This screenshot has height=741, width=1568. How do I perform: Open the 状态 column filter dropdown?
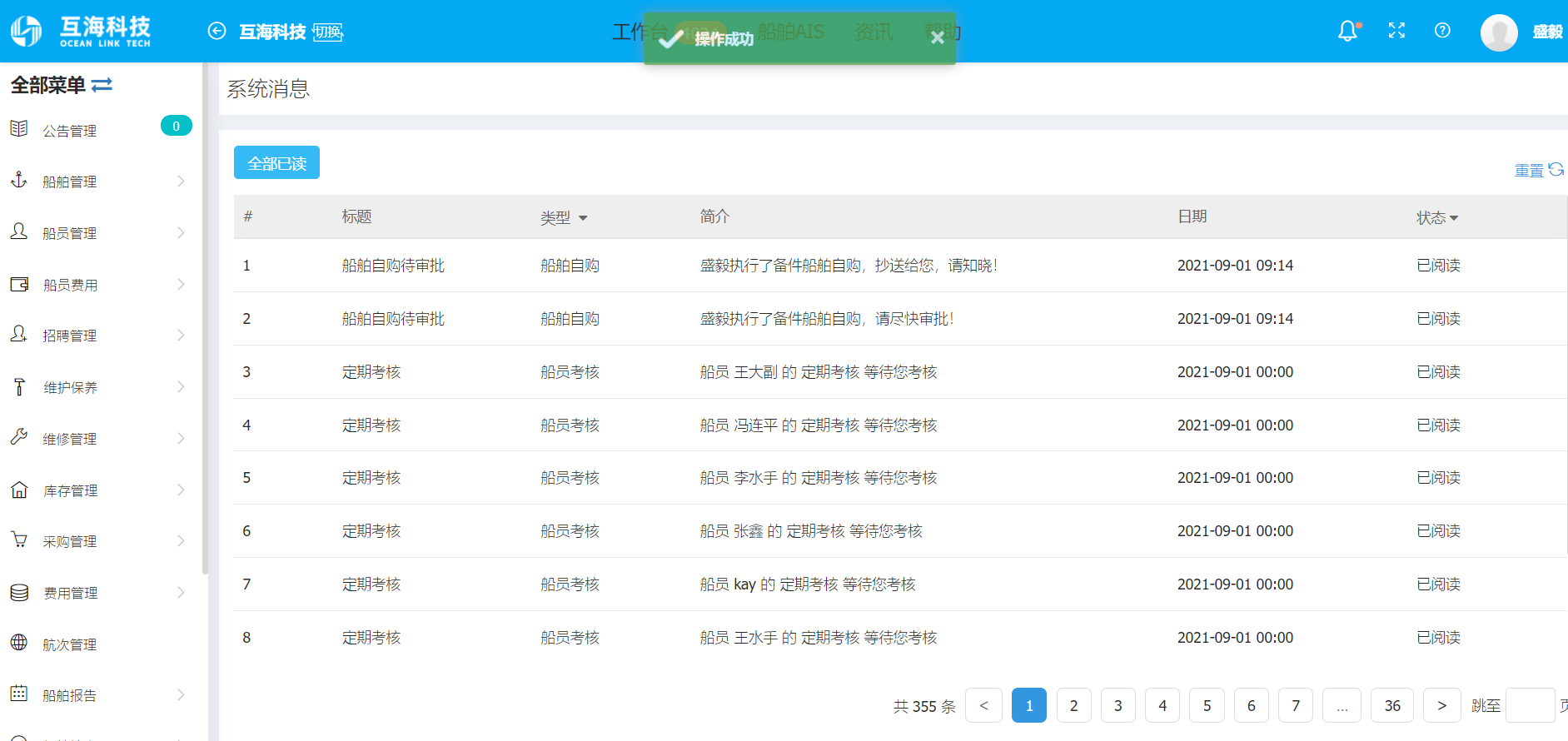pyautogui.click(x=1454, y=218)
